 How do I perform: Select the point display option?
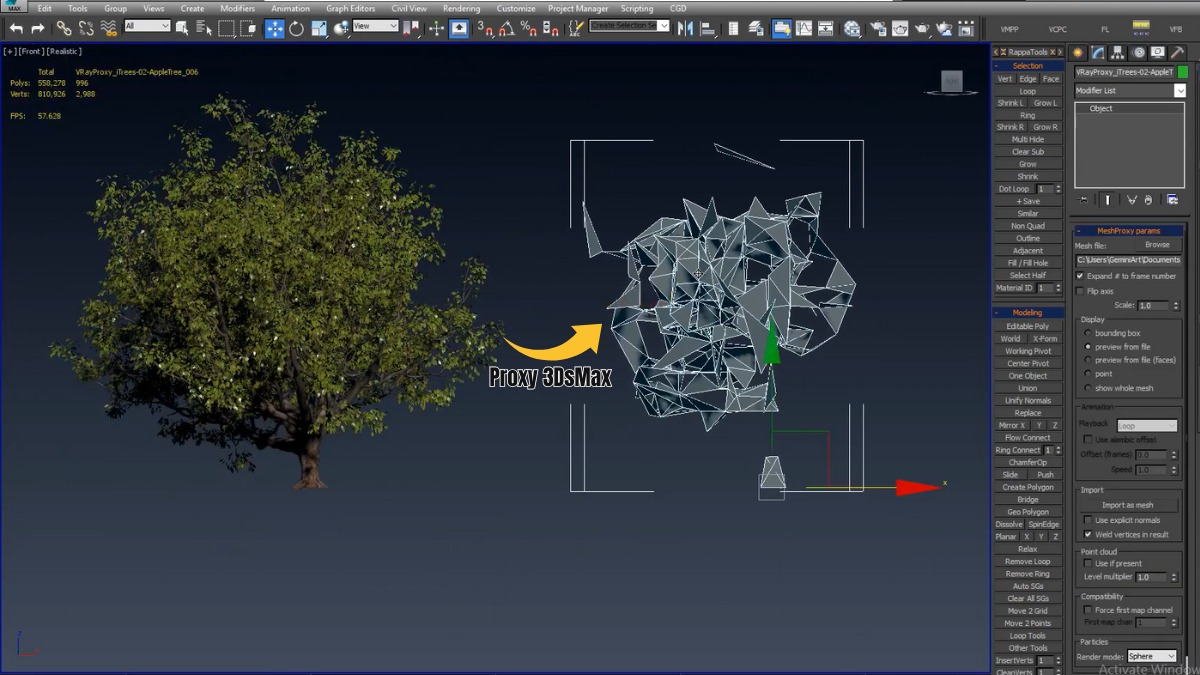1088,374
